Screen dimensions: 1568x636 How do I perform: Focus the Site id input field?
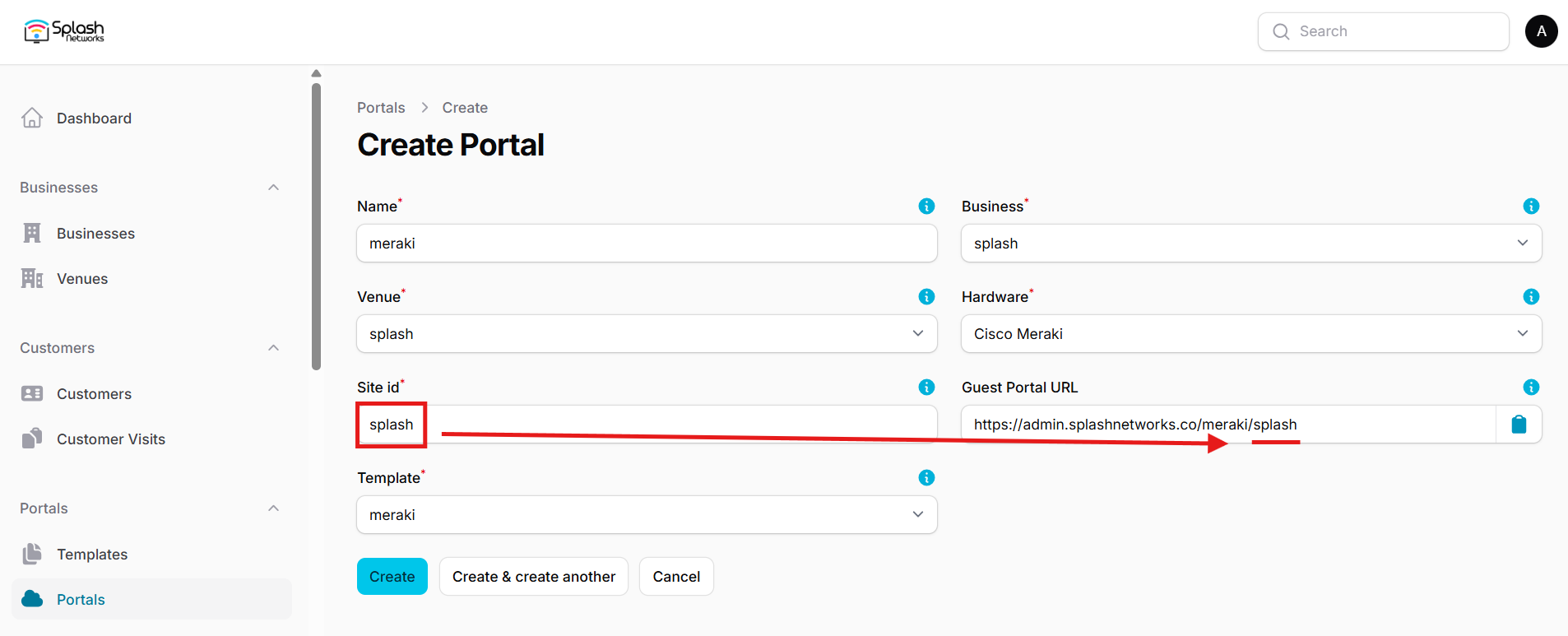pos(647,425)
